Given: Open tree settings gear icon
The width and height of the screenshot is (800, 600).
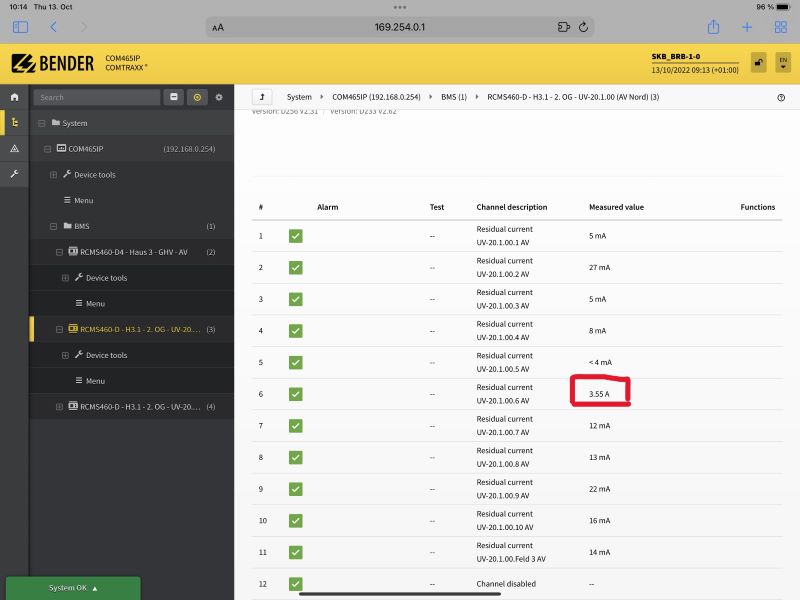Looking at the screenshot, I should point(219,97).
